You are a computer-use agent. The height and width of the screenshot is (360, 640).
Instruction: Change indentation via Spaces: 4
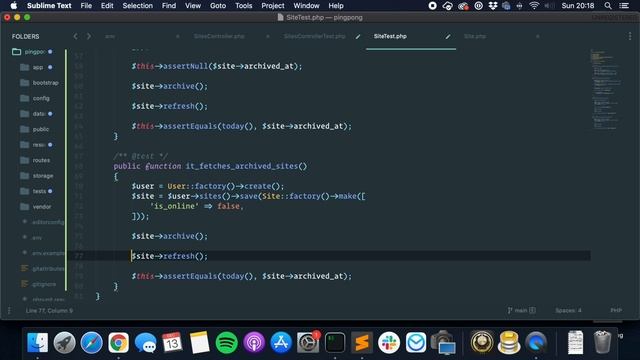(568, 311)
